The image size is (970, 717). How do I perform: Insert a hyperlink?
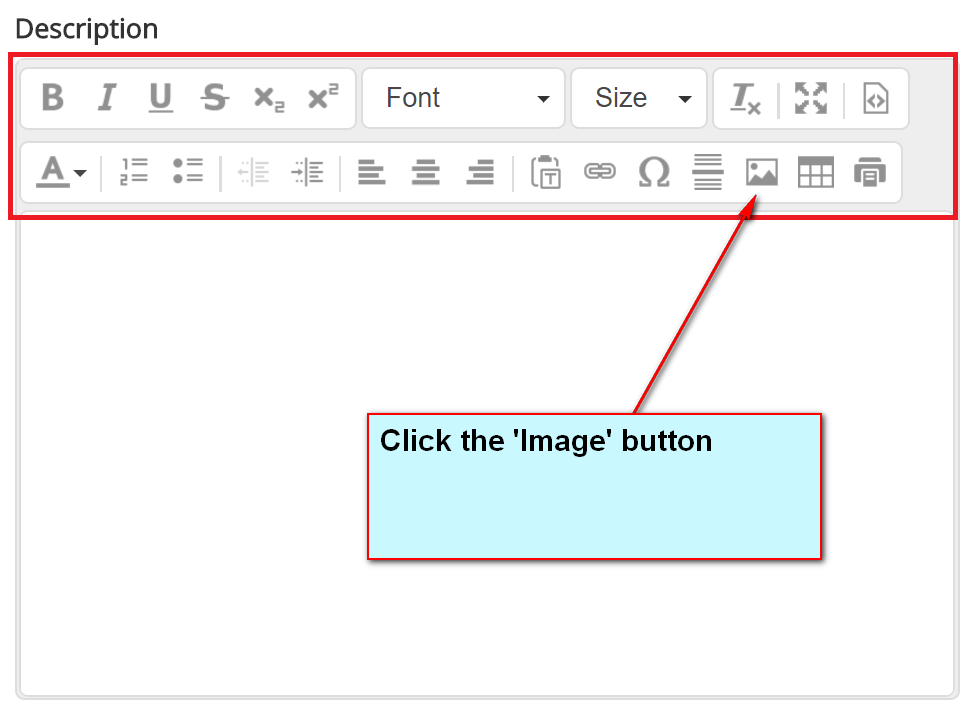(x=599, y=172)
